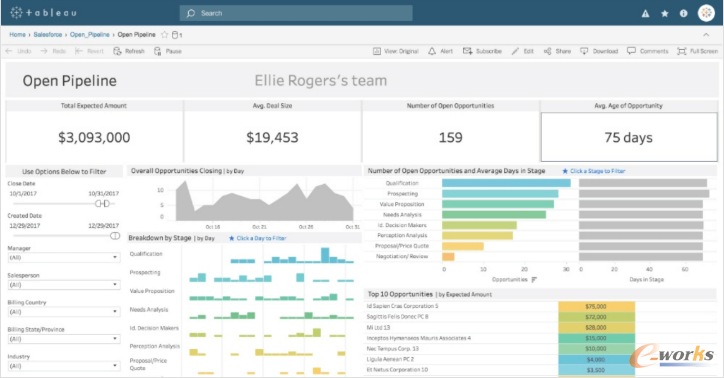Focus the Search field
724x378 pixels.
pyautogui.click(x=296, y=13)
